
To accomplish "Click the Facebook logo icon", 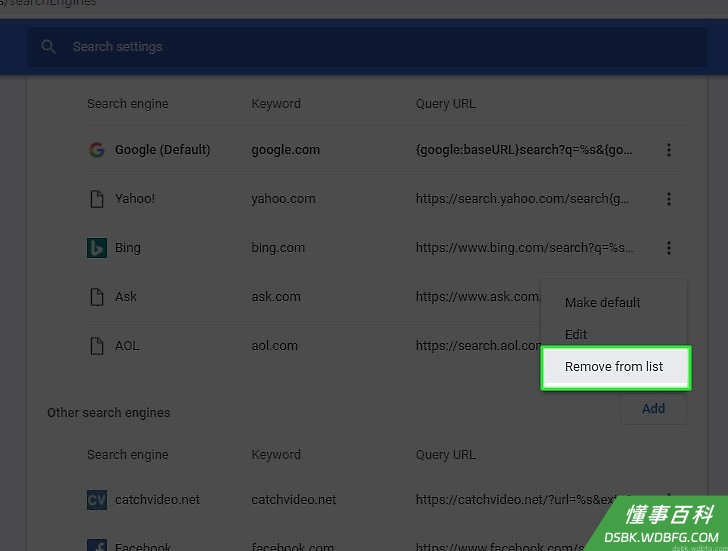I will (97, 545).
